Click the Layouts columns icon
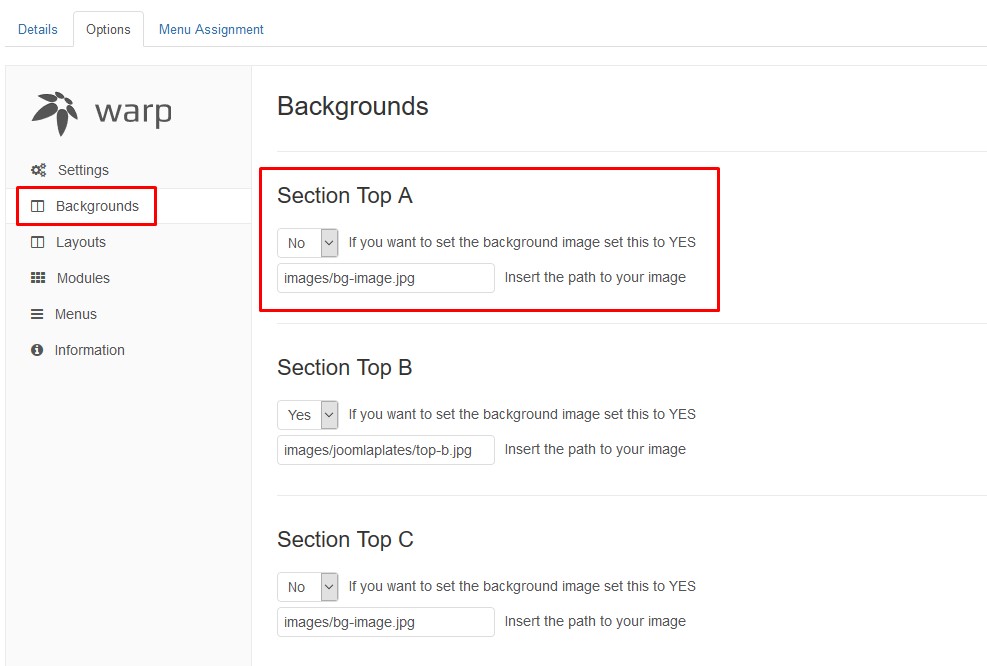Screen dimensions: 987x666 pyautogui.click(x=38, y=242)
